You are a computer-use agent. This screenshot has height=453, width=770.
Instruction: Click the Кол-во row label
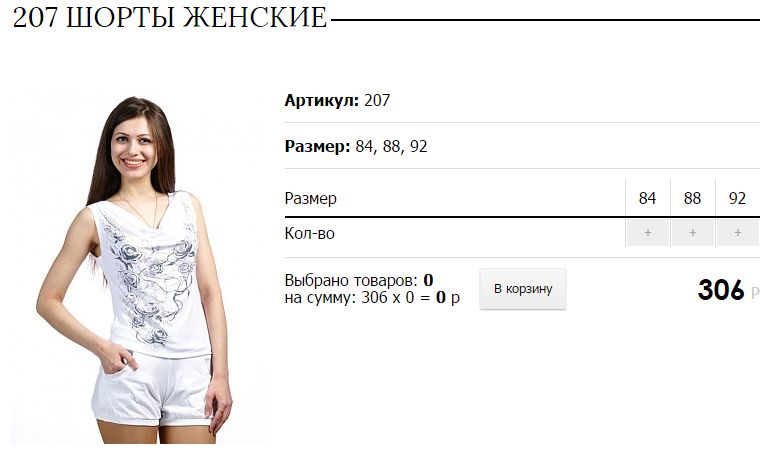(310, 233)
